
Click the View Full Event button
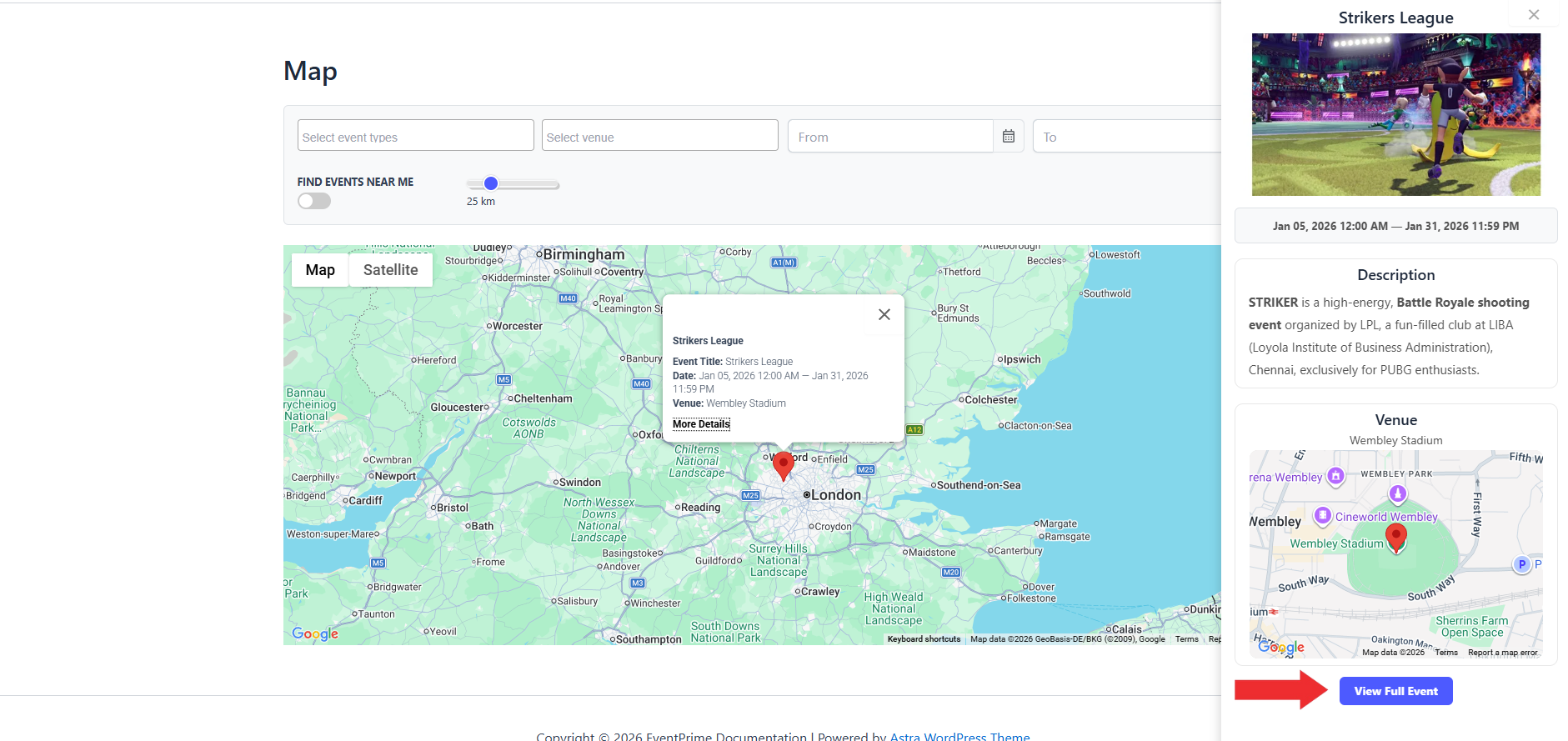(1395, 691)
